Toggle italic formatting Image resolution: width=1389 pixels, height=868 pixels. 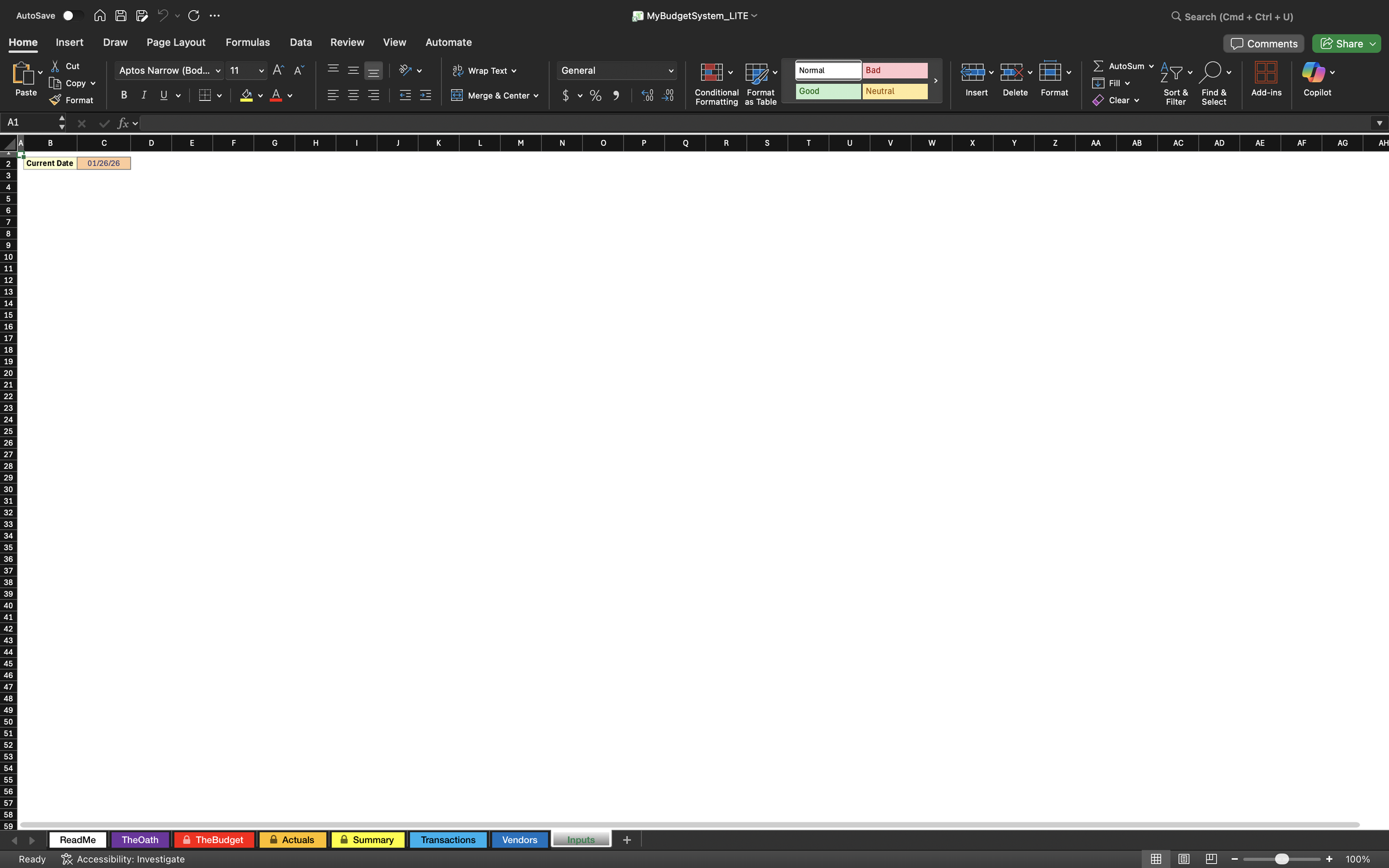[x=143, y=96]
